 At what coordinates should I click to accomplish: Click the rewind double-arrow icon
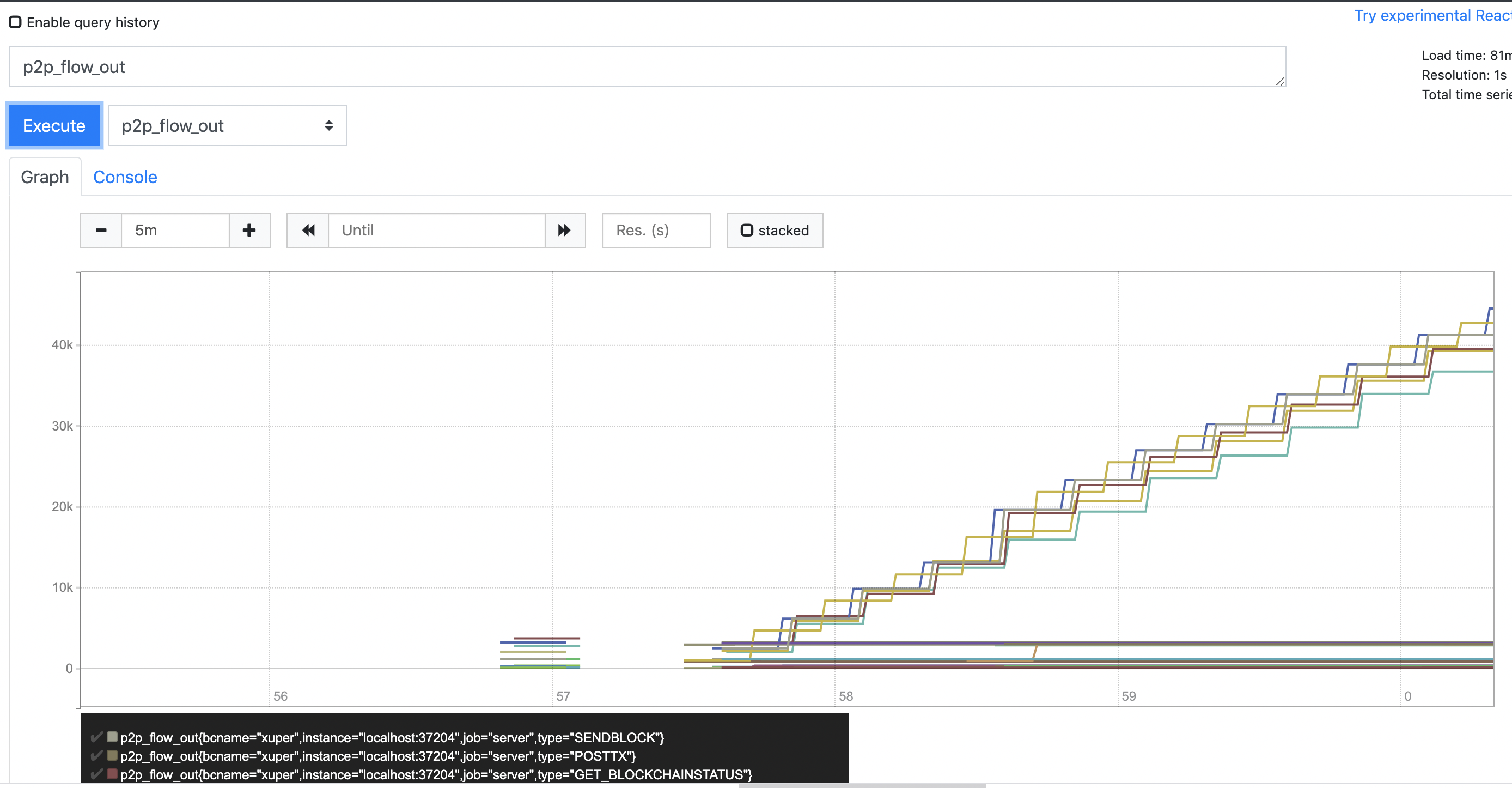[x=308, y=230]
